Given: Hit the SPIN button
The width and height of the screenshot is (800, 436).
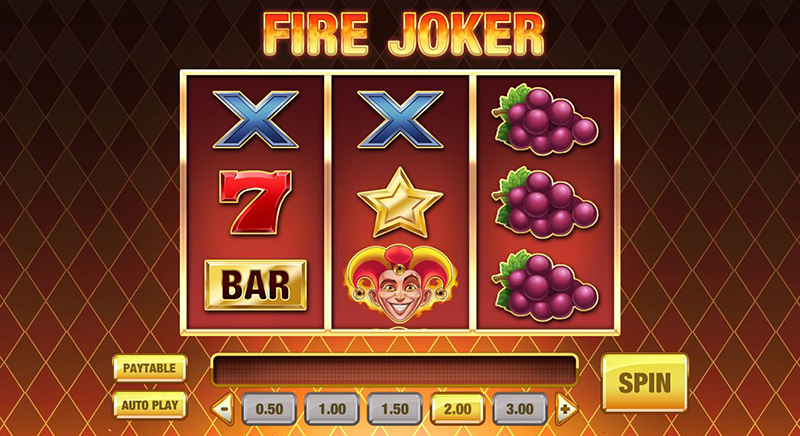Looking at the screenshot, I should (645, 382).
